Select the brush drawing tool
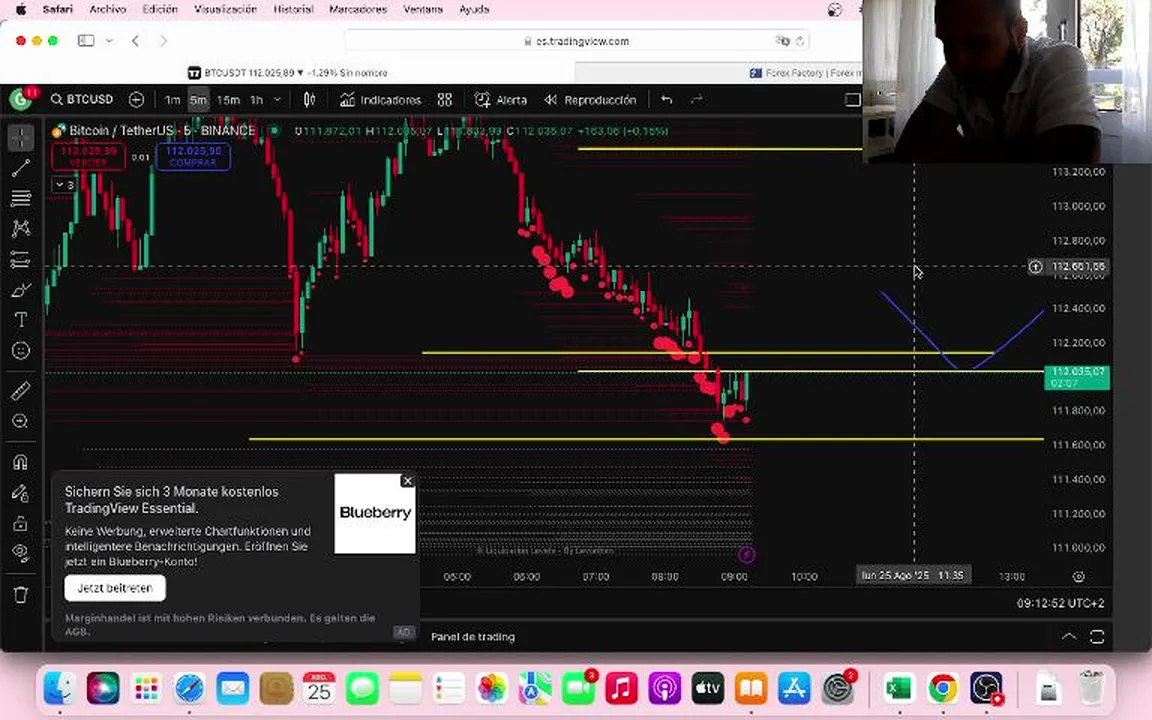The height and width of the screenshot is (720, 1152). [x=21, y=290]
